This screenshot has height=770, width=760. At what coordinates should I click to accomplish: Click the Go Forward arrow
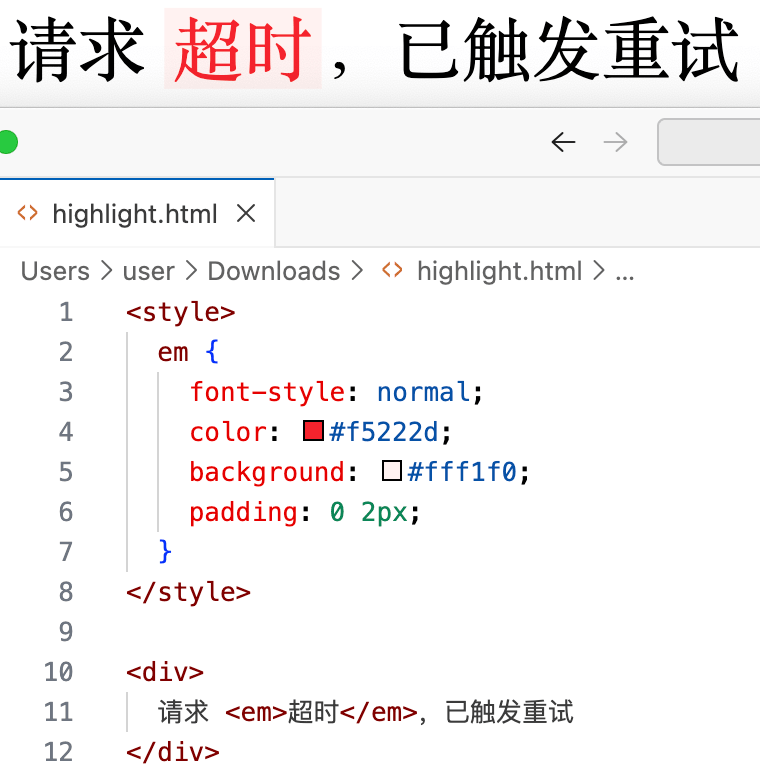coord(616,142)
